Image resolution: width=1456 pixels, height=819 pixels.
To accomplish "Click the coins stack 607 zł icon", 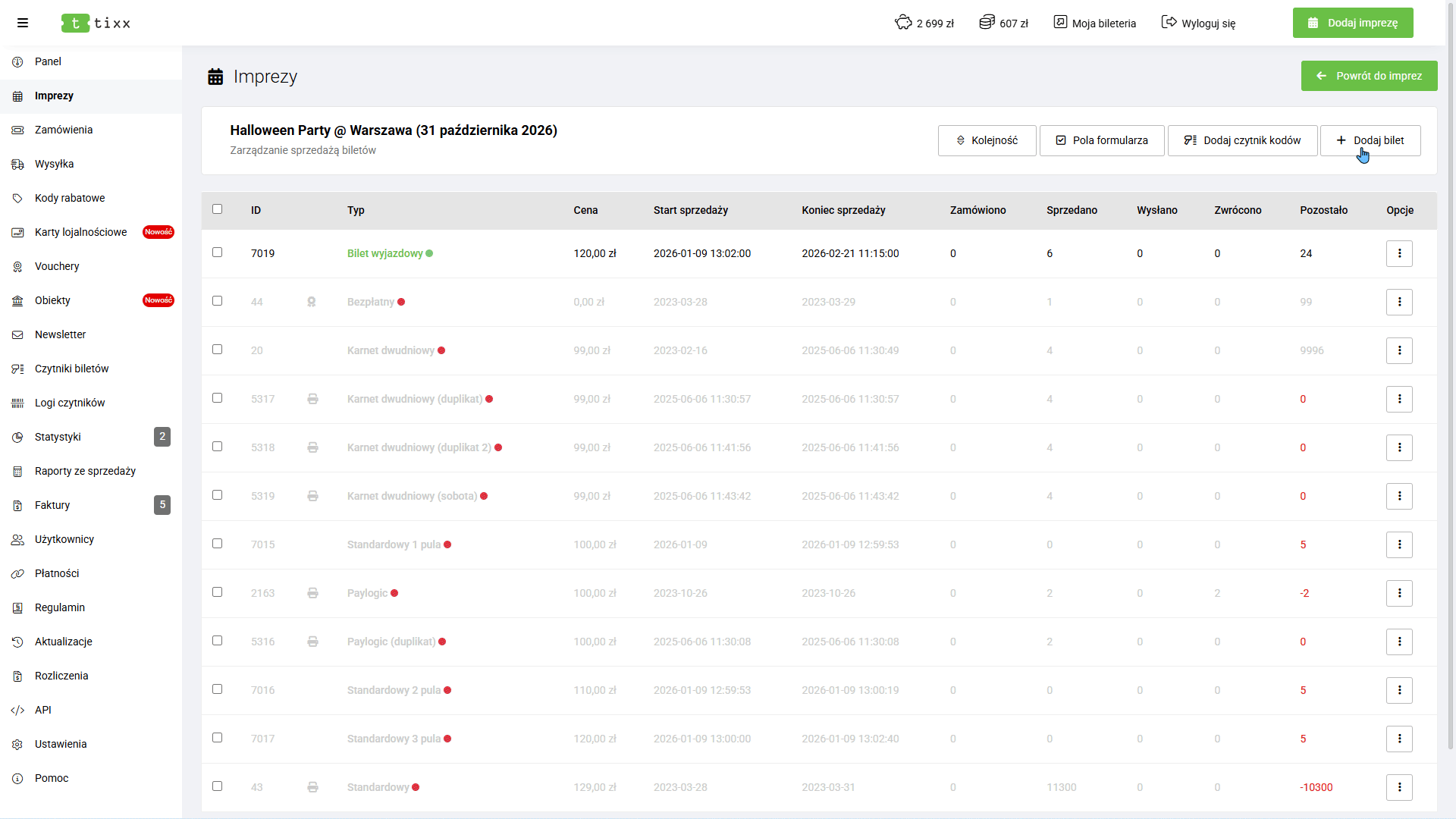I will pyautogui.click(x=987, y=23).
